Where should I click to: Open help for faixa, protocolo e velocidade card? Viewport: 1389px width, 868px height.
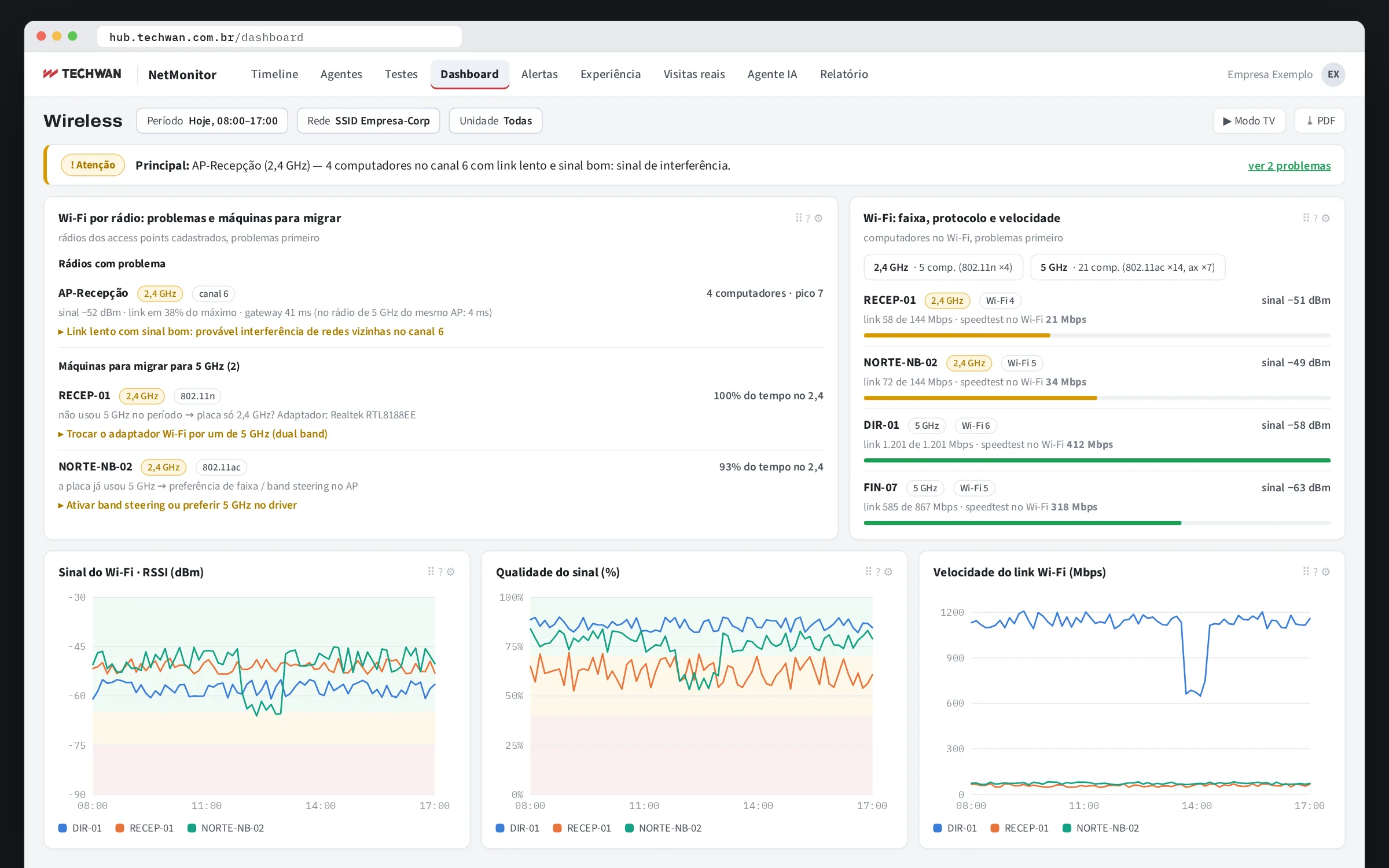[1315, 218]
